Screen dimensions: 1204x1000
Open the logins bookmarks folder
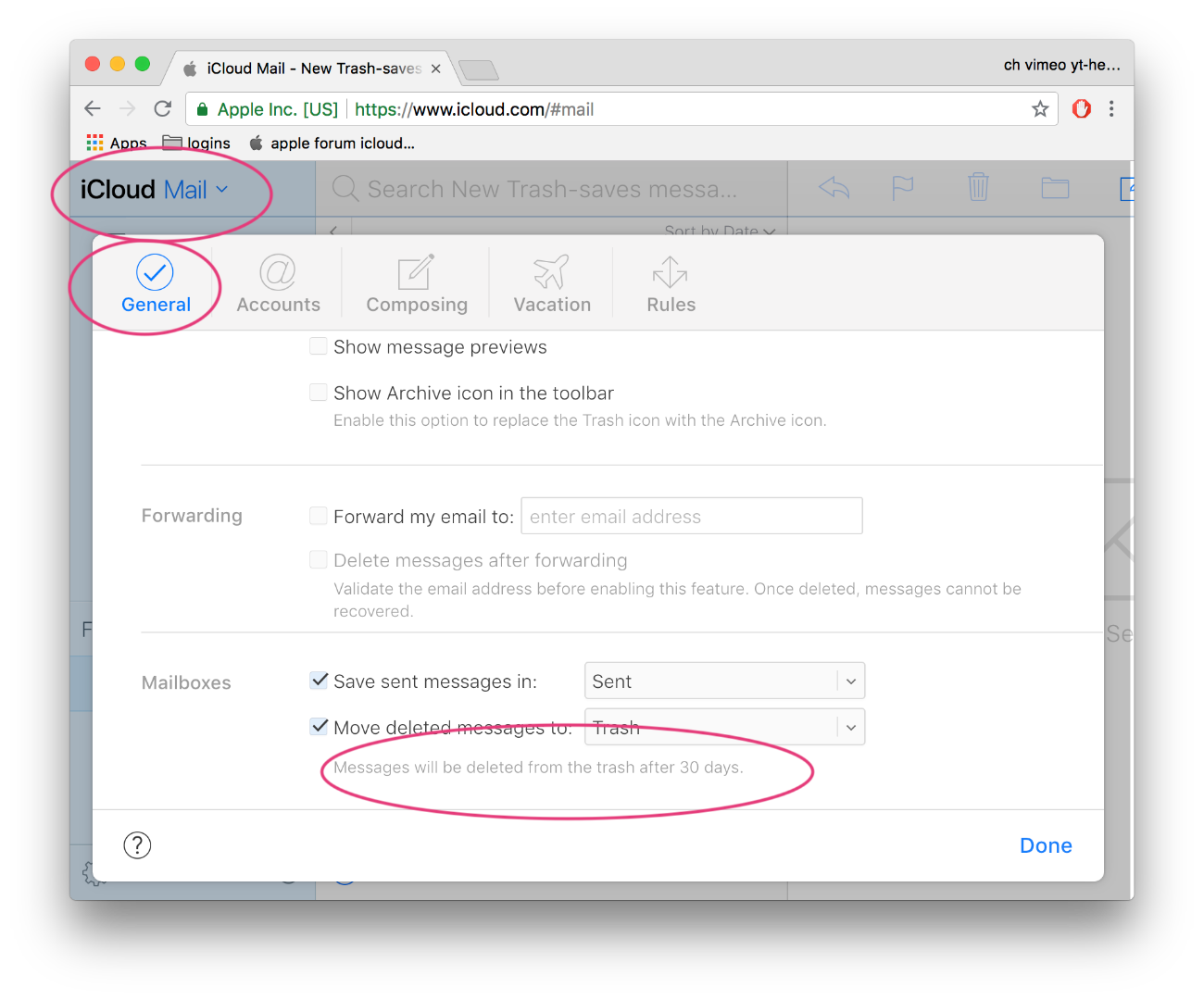196,143
